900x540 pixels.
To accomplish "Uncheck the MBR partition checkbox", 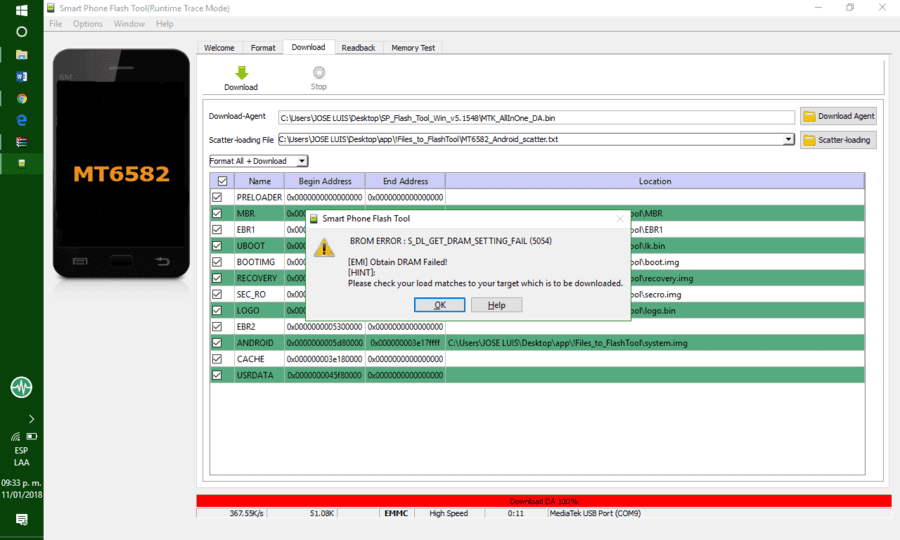I will tap(217, 213).
